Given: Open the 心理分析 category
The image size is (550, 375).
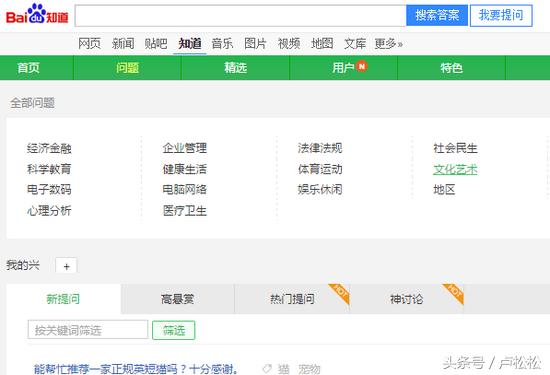Looking at the screenshot, I should pyautogui.click(x=49, y=210).
